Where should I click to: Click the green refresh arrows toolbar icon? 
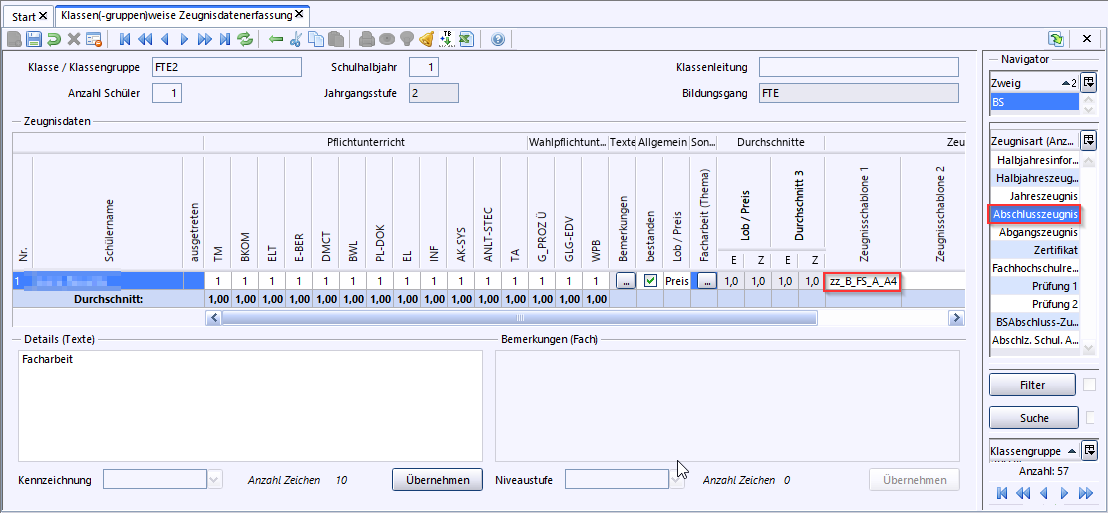pos(245,40)
